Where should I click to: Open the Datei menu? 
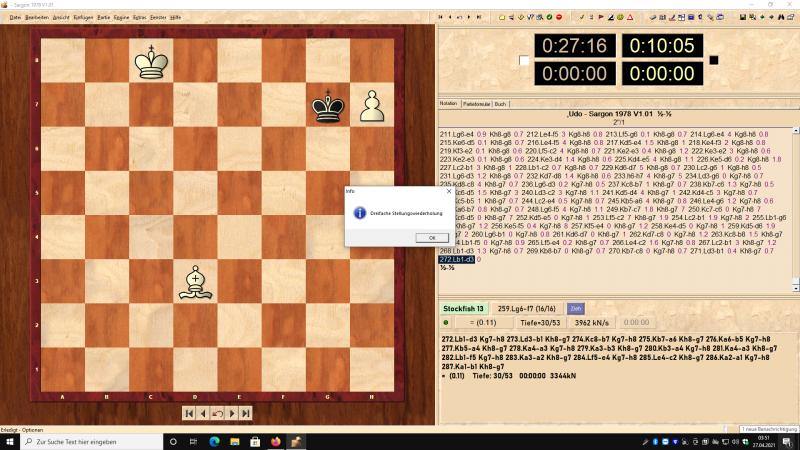[x=15, y=17]
